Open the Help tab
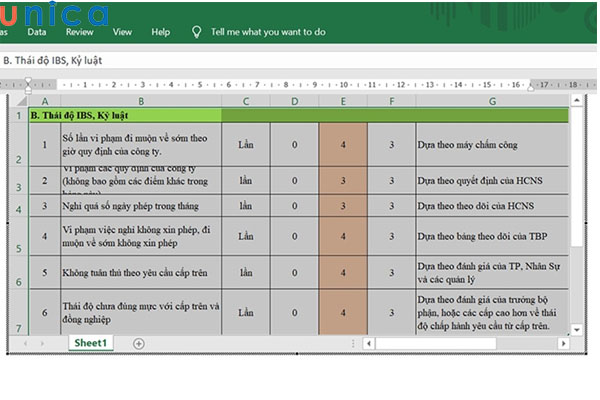The height and width of the screenshot is (400, 600). 160,32
